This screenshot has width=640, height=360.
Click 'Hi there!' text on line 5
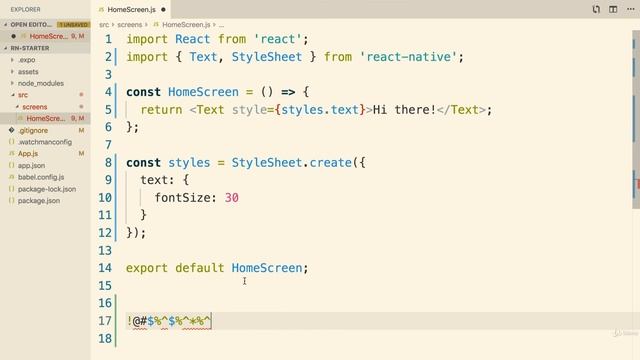pyautogui.click(x=405, y=110)
